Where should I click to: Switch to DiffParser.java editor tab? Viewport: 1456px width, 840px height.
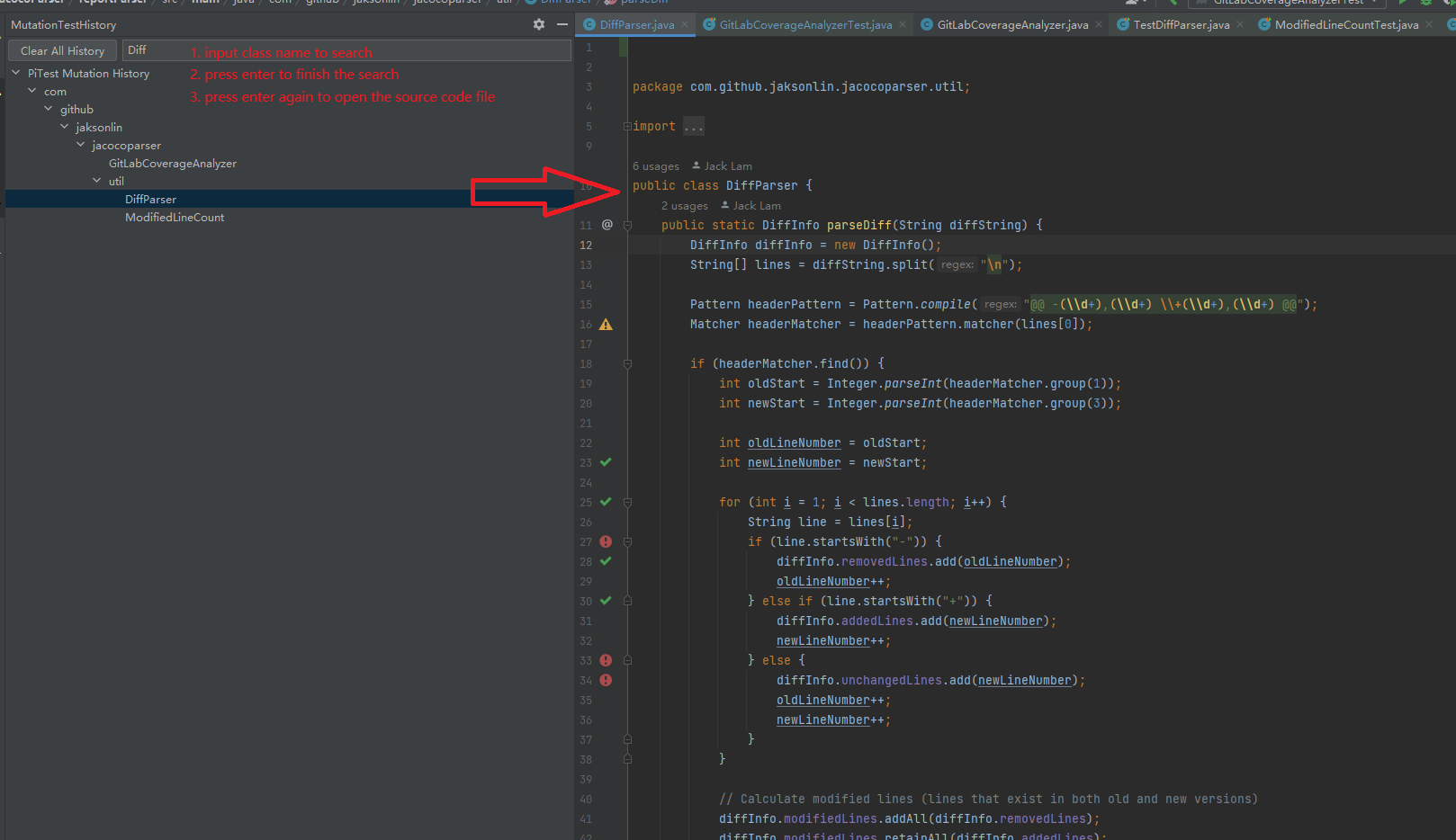coord(637,24)
